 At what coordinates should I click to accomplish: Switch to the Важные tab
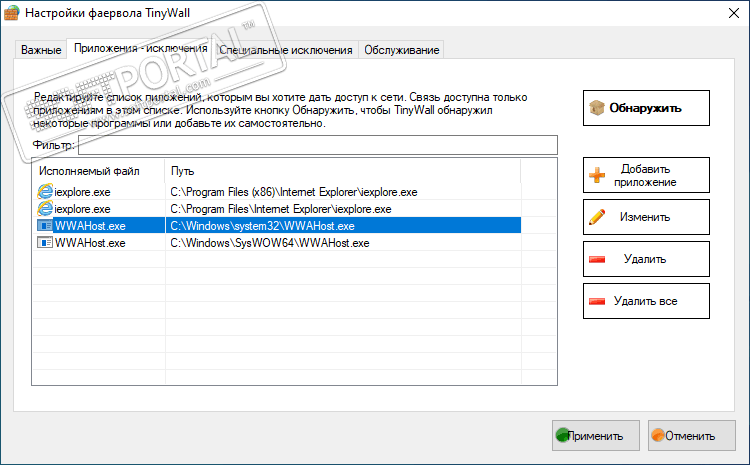[41, 50]
